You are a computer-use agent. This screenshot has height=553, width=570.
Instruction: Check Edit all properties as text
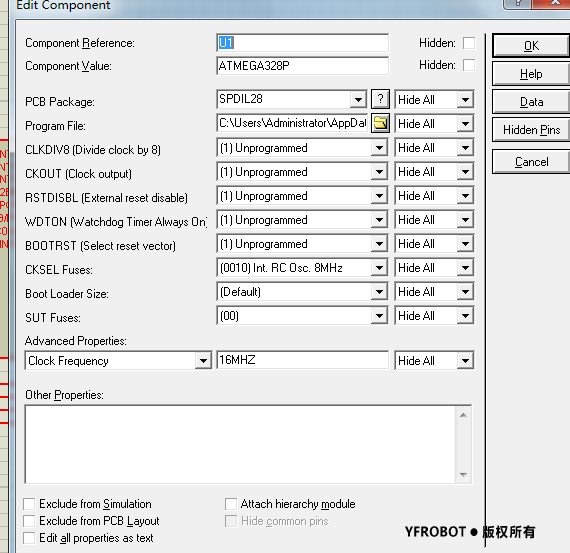tap(29, 538)
